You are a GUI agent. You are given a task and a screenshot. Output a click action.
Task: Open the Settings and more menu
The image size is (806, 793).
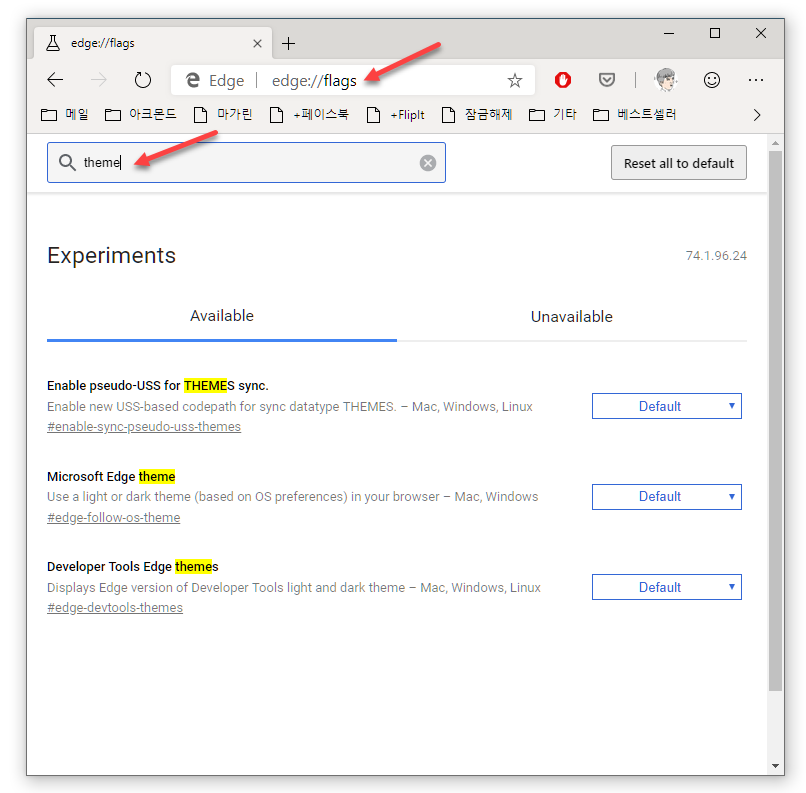click(756, 80)
